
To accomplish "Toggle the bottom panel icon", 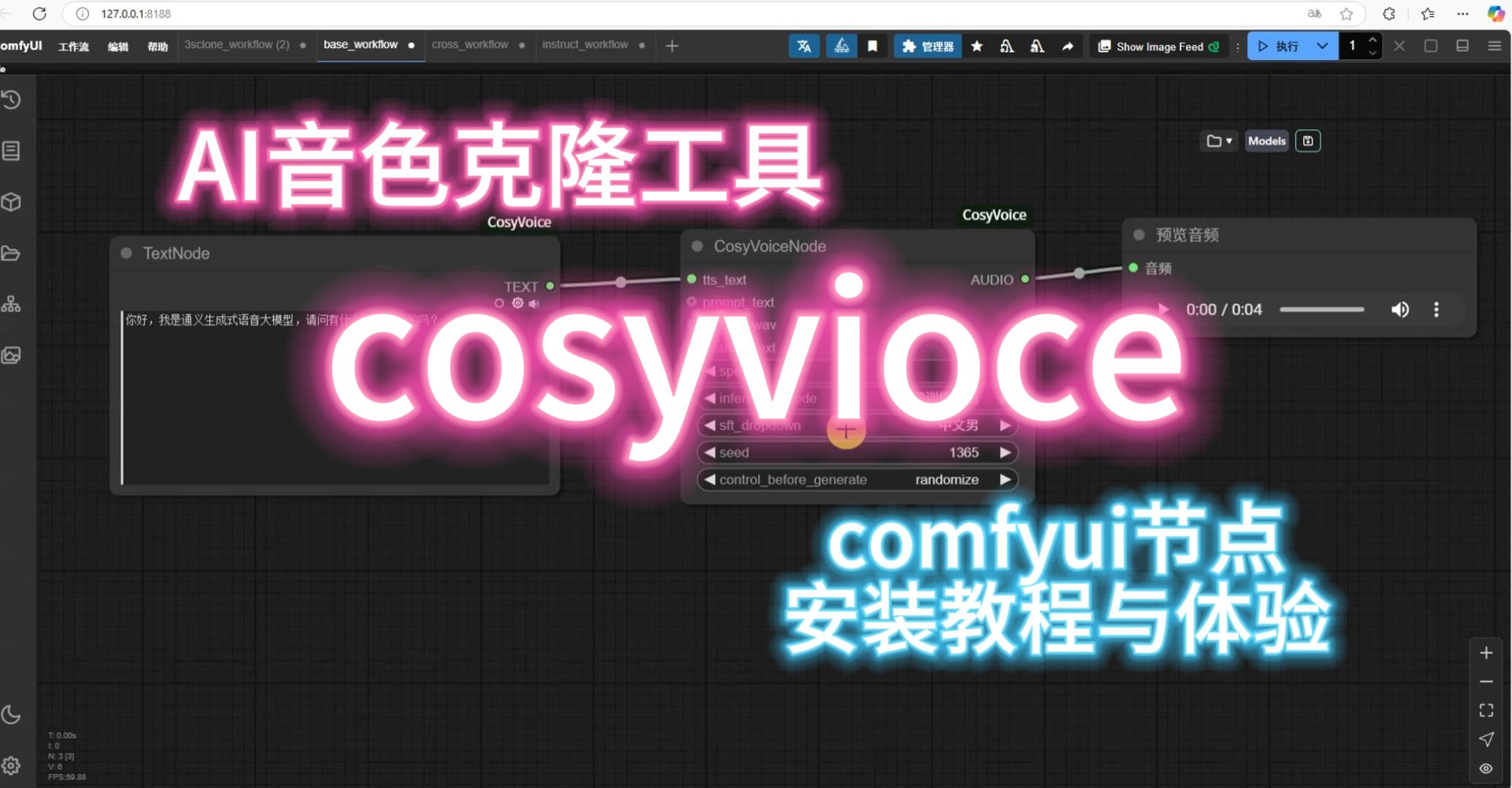I will pos(1462,46).
